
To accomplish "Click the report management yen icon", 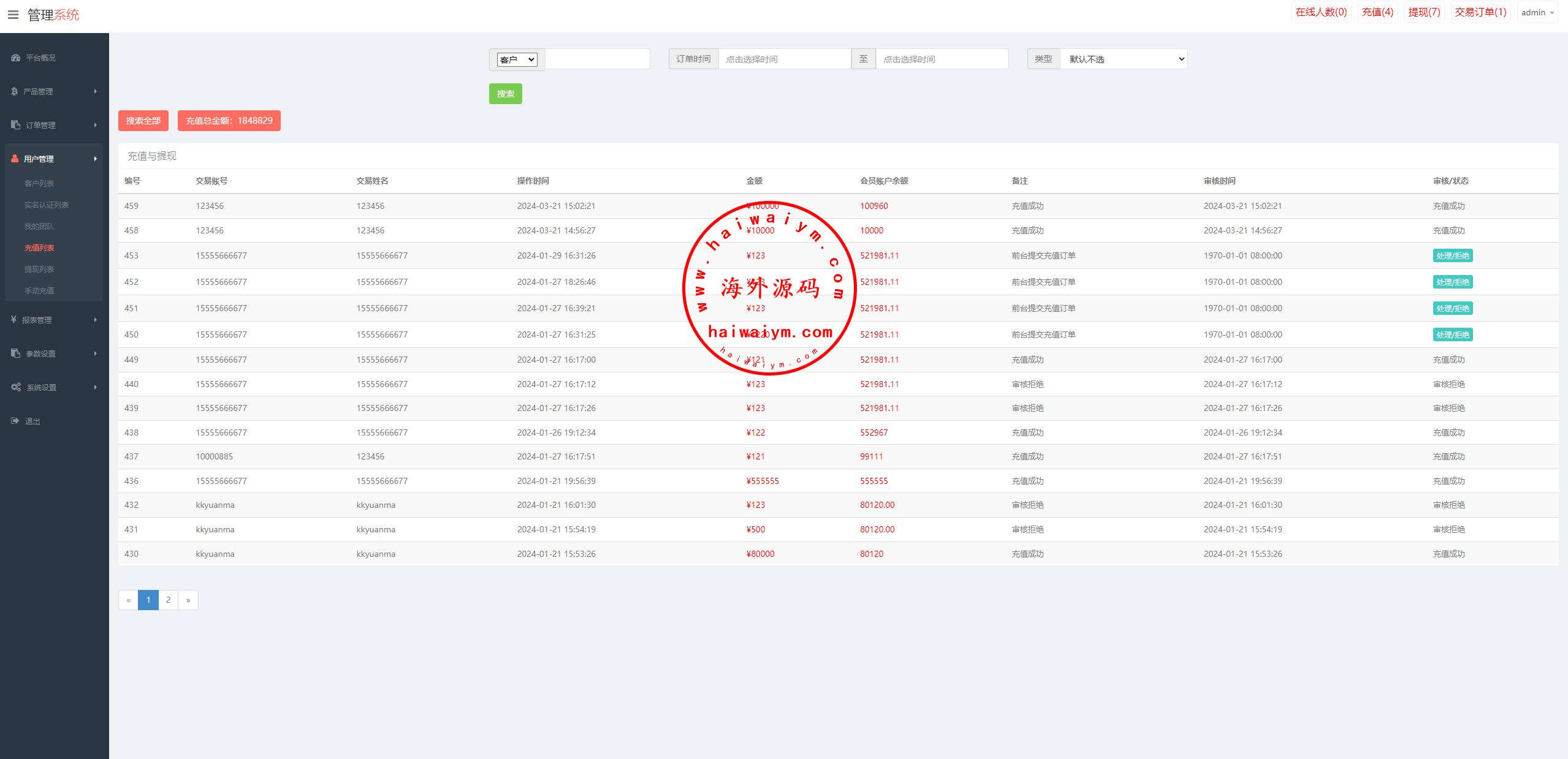I will point(13,320).
